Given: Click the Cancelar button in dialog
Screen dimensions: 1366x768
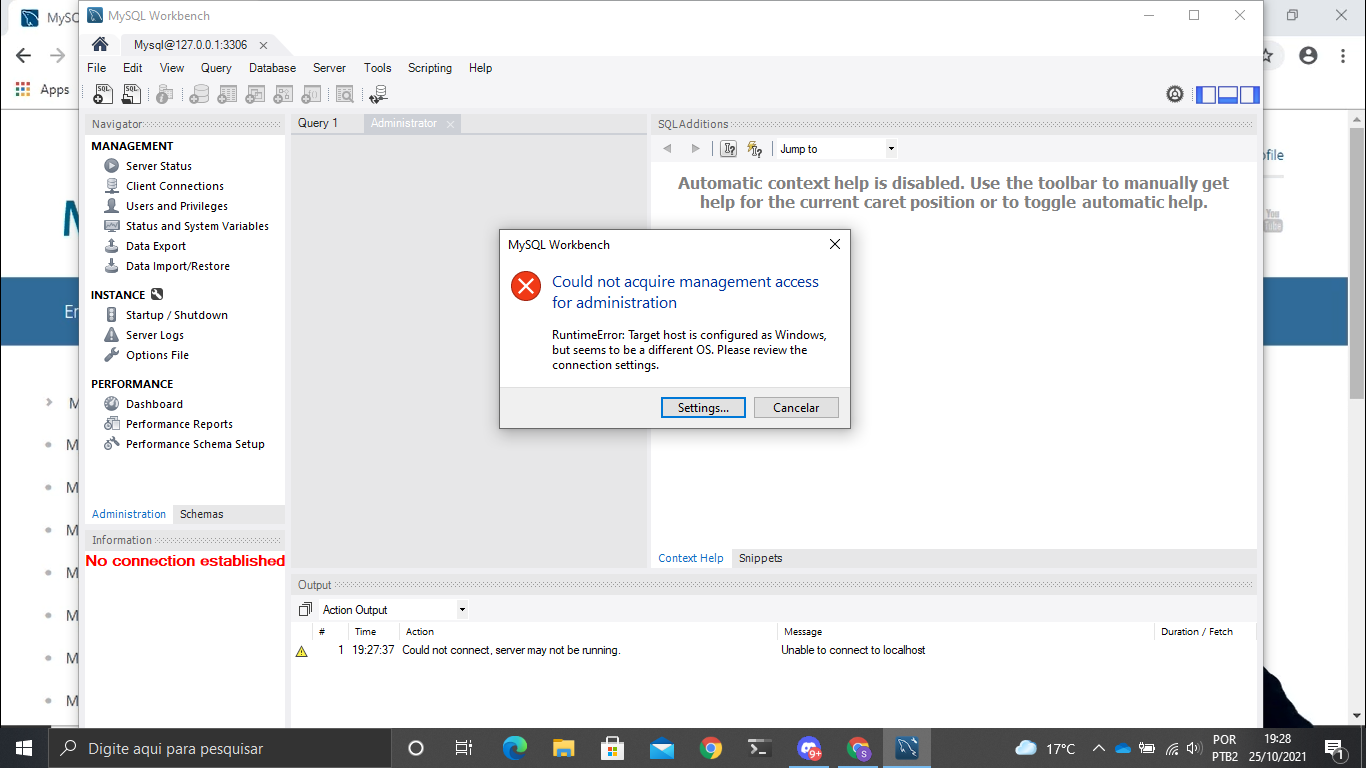Looking at the screenshot, I should click(x=796, y=408).
